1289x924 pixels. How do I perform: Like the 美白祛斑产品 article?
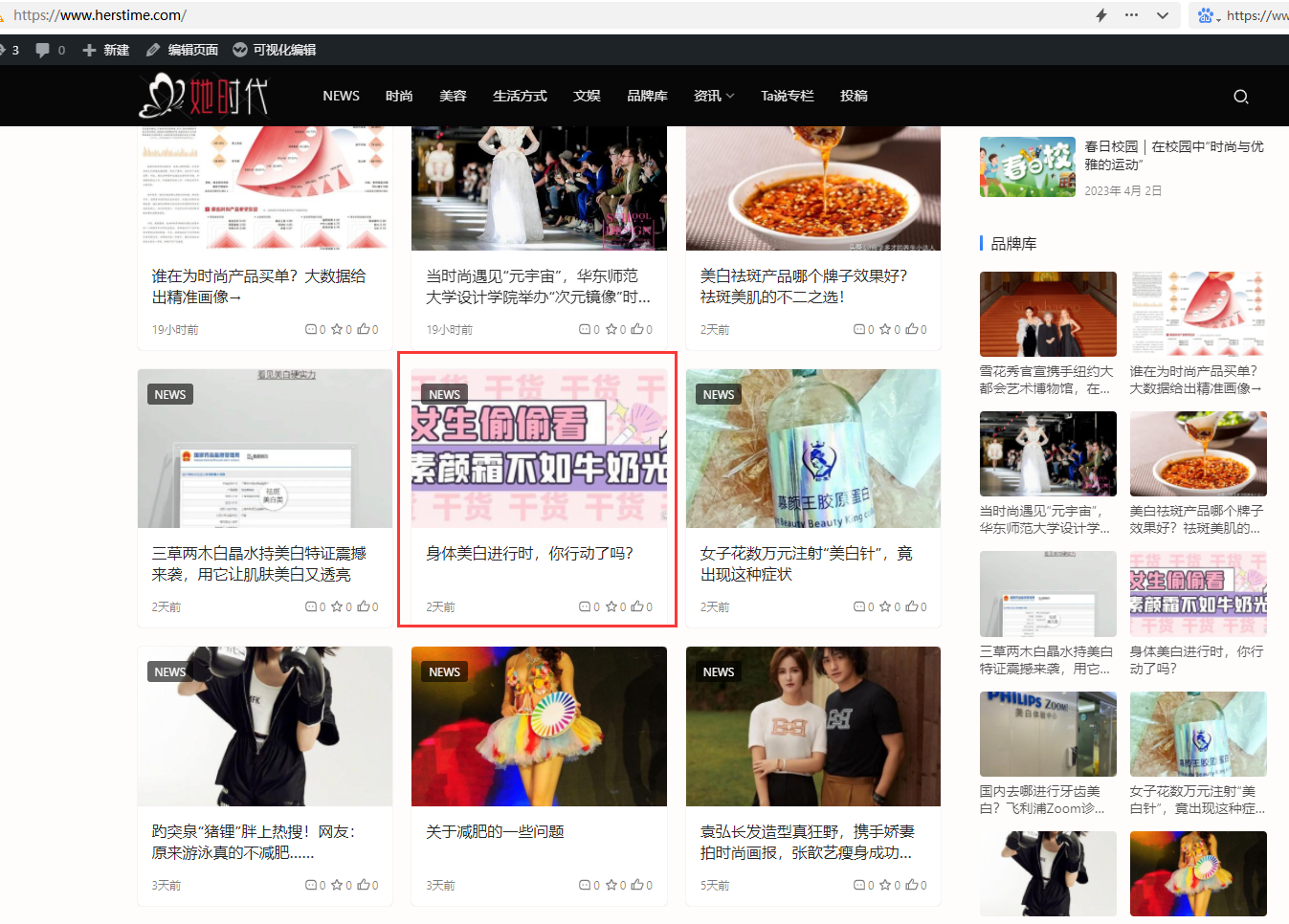pyautogui.click(x=912, y=329)
